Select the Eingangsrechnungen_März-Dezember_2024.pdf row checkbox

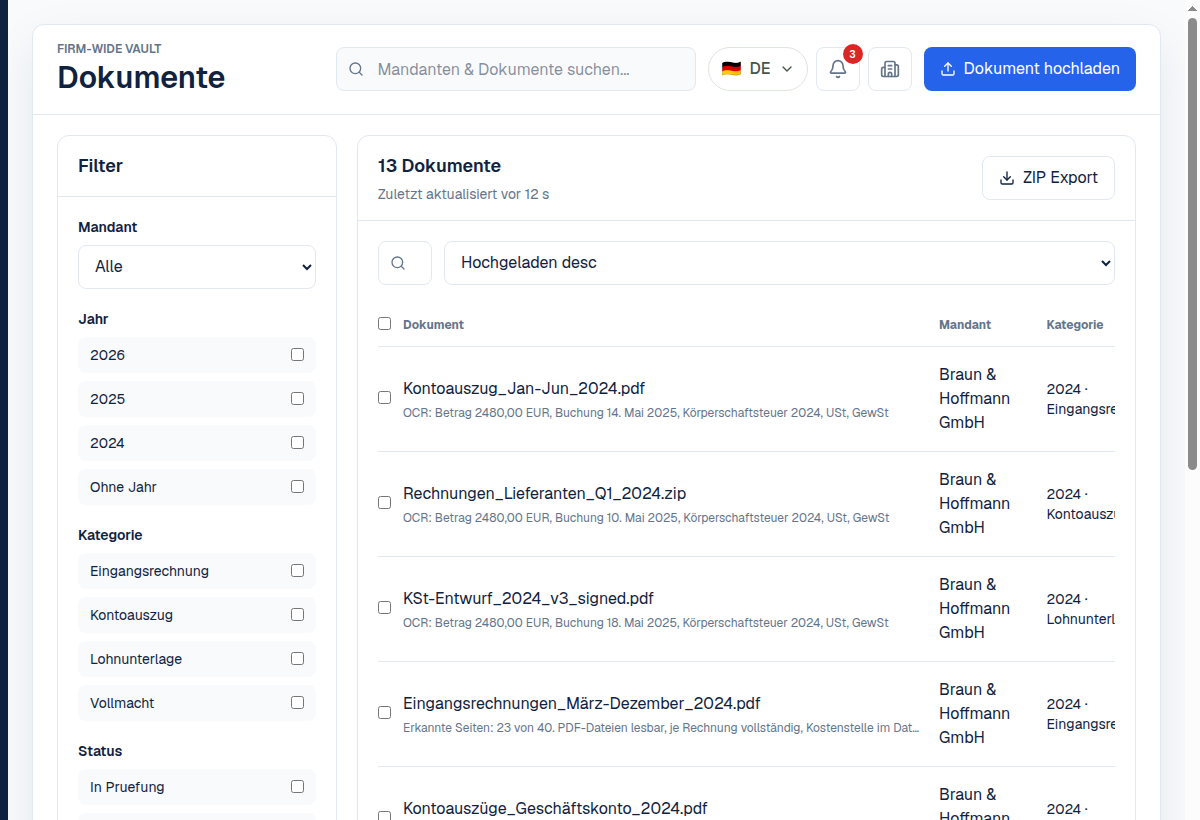coord(384,712)
